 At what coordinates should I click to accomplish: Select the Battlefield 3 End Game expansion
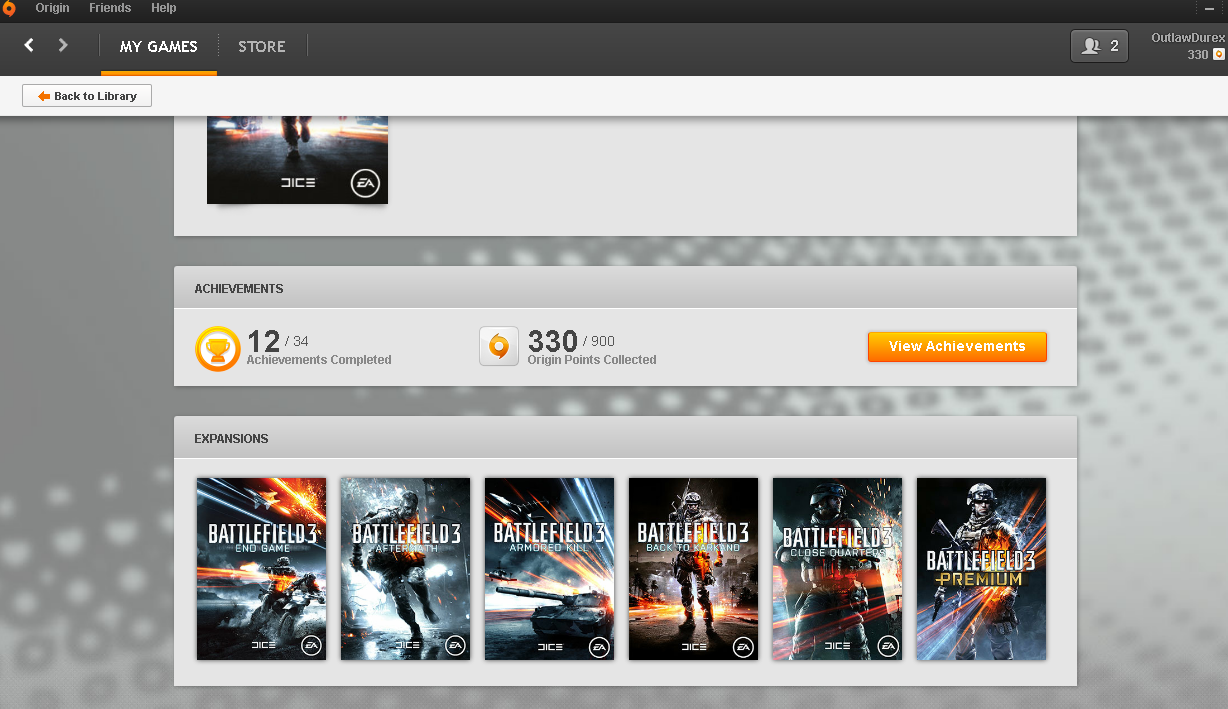261,569
